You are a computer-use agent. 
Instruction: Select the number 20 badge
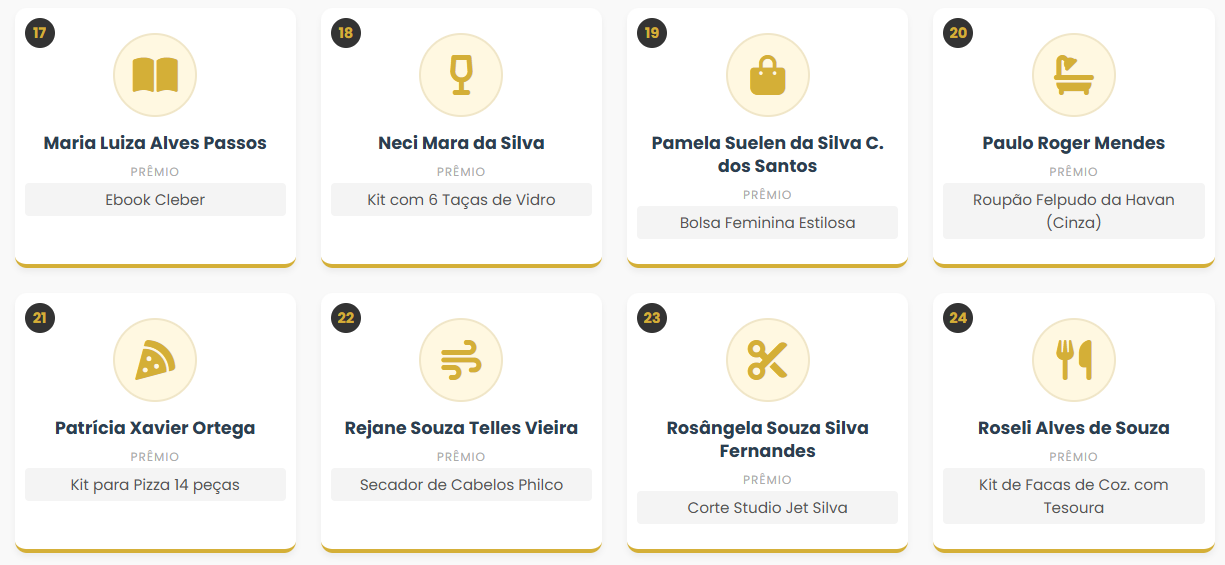coord(958,33)
